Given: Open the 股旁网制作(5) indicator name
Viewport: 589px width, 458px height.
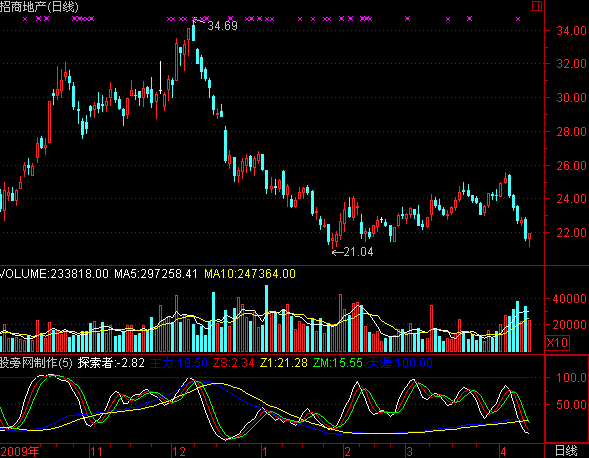Looking at the screenshot, I should [36, 363].
